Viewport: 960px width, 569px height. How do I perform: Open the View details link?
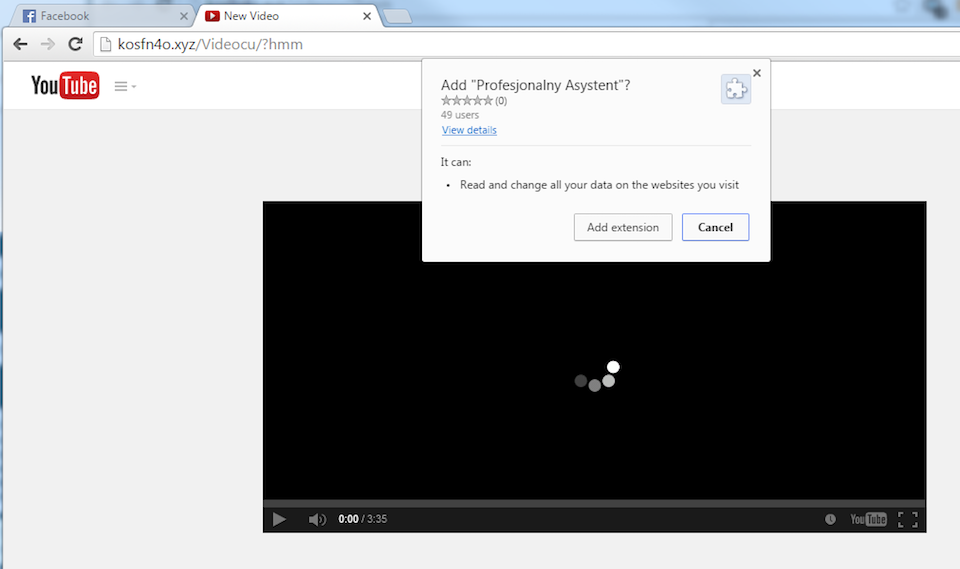469,130
